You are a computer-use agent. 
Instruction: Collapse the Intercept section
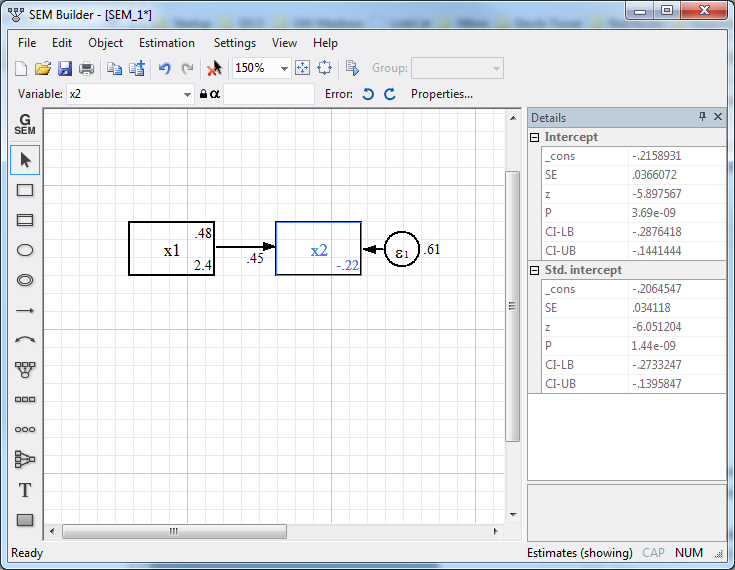pos(535,137)
